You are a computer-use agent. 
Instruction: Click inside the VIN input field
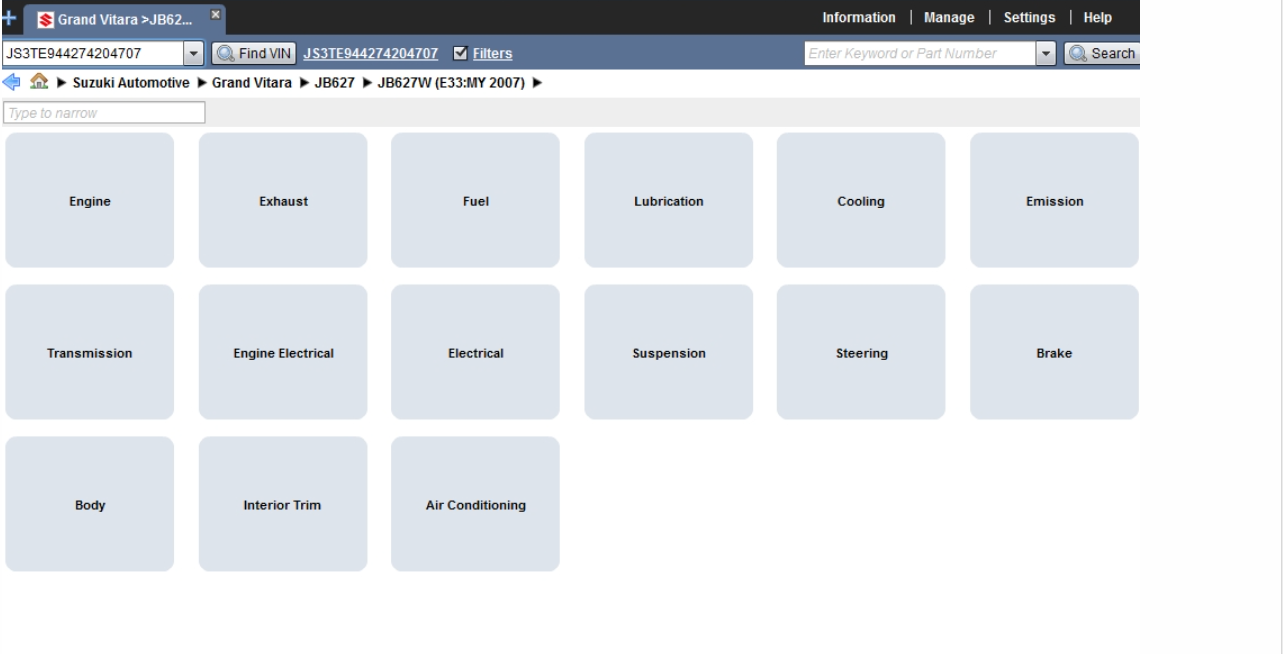[x=93, y=53]
